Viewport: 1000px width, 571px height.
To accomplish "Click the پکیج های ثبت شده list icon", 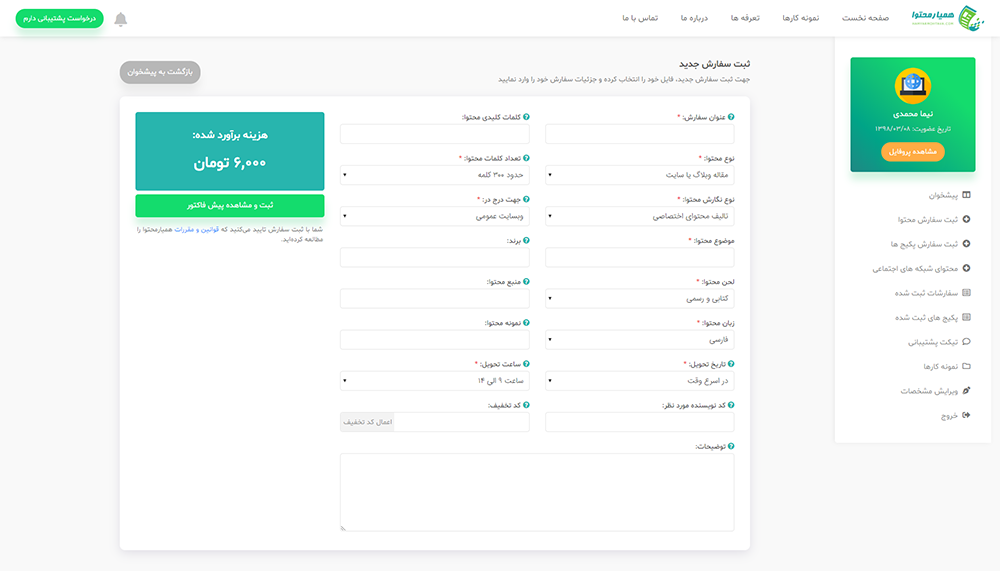I will pyautogui.click(x=966, y=317).
